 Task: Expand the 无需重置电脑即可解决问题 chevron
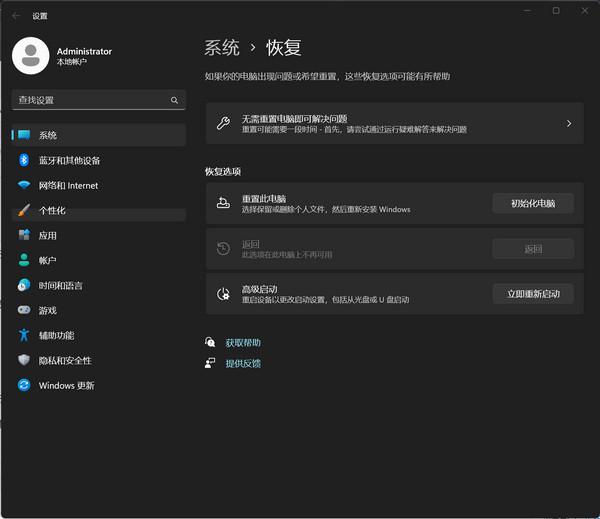[x=568, y=124]
